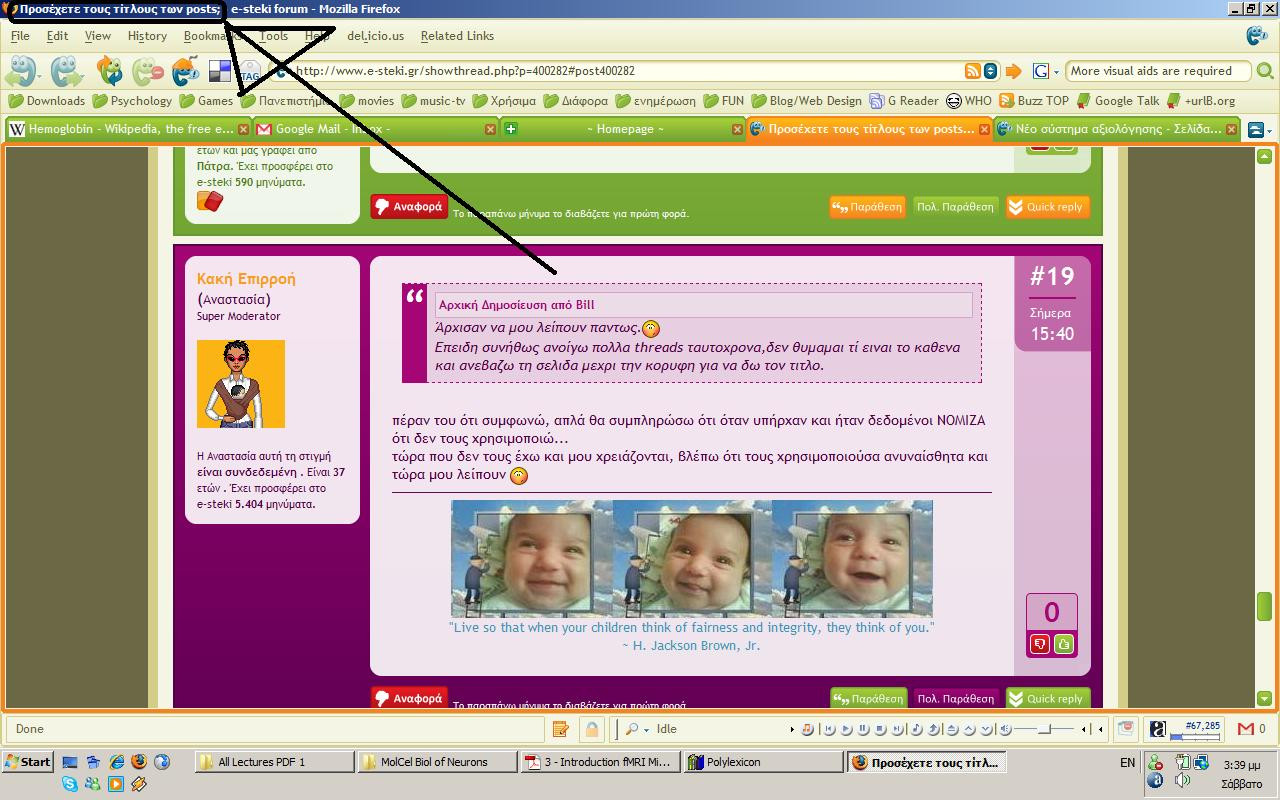Close the Google Mail tab
The image size is (1280, 800).
[490, 129]
